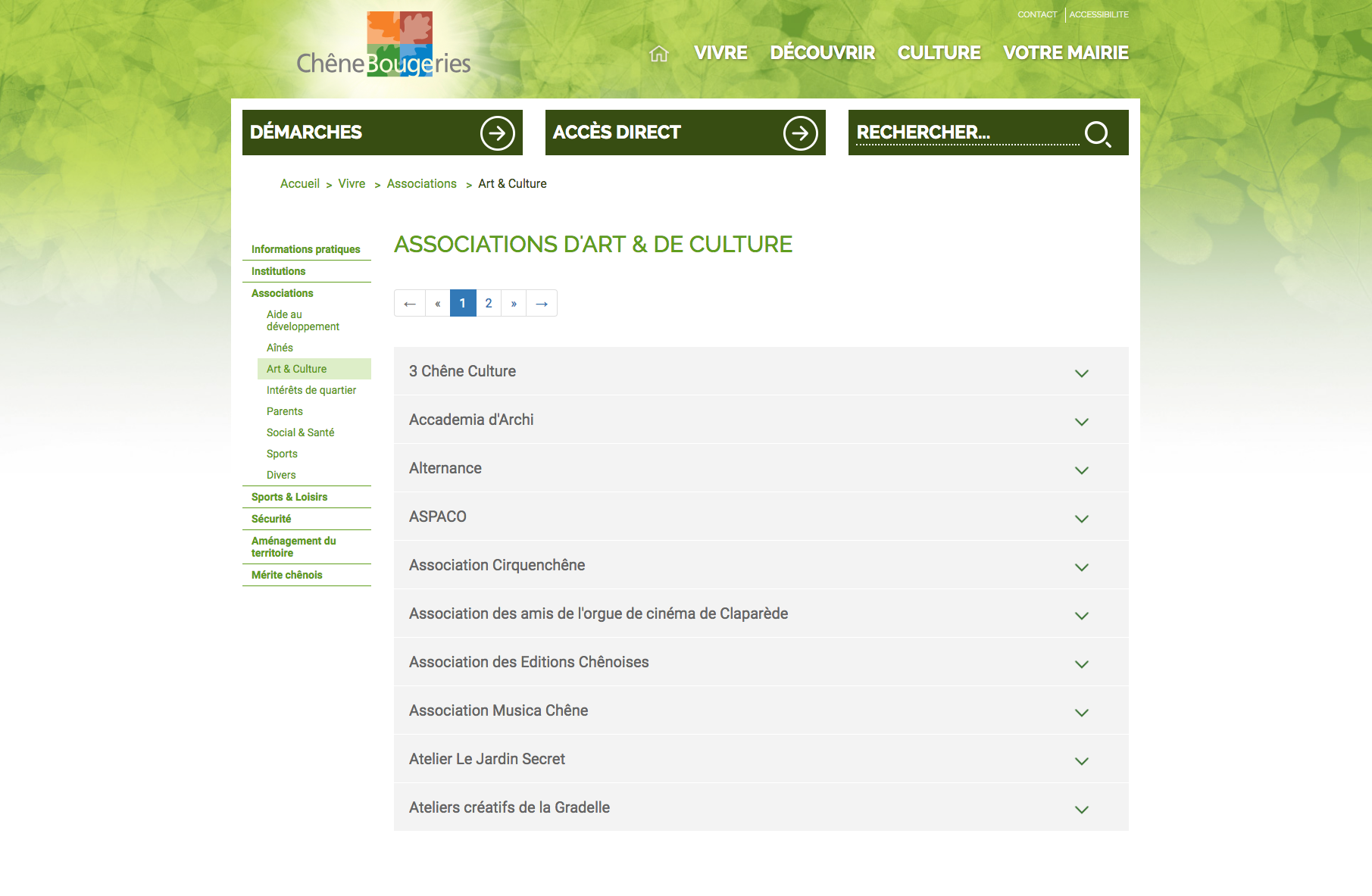Image resolution: width=1372 pixels, height=896 pixels.
Task: Expand Ateliers créatifs de la Gradelle entry
Action: (761, 807)
